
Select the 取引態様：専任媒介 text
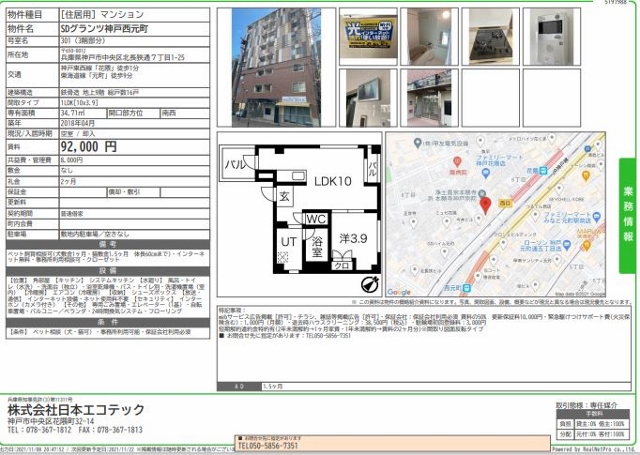click(x=587, y=405)
